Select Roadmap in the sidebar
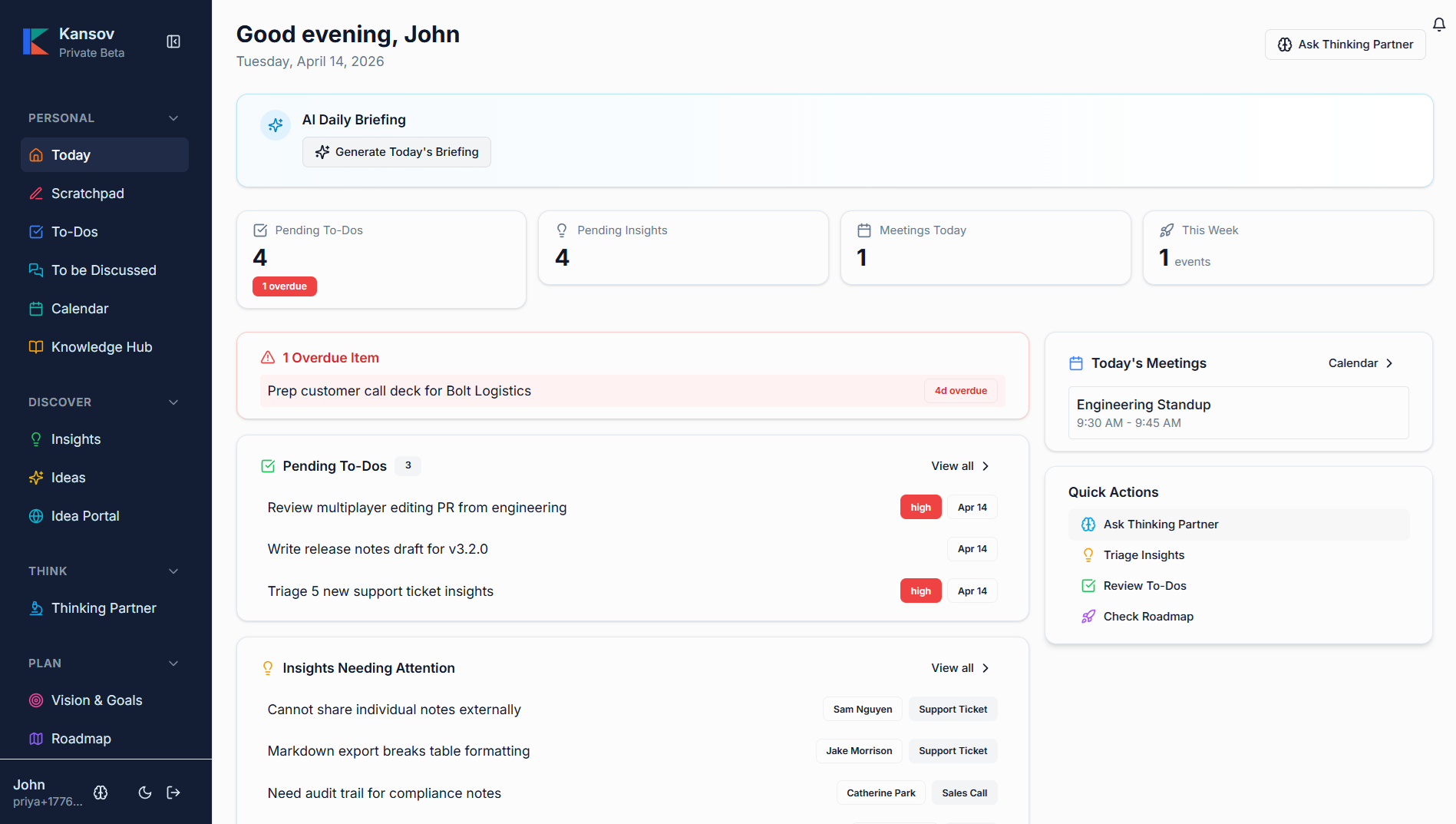The height and width of the screenshot is (824, 1456). pos(79,738)
